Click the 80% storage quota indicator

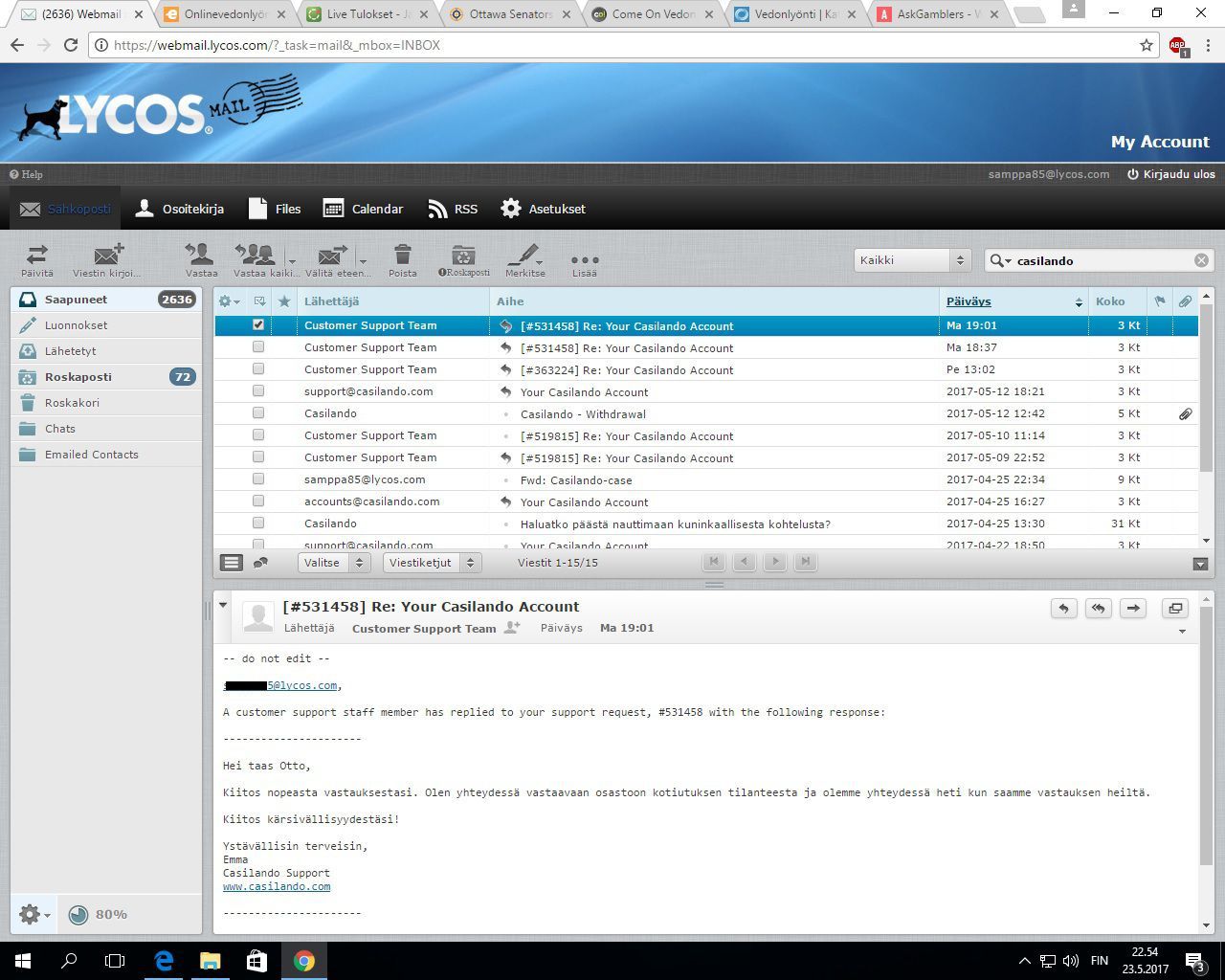tap(99, 915)
